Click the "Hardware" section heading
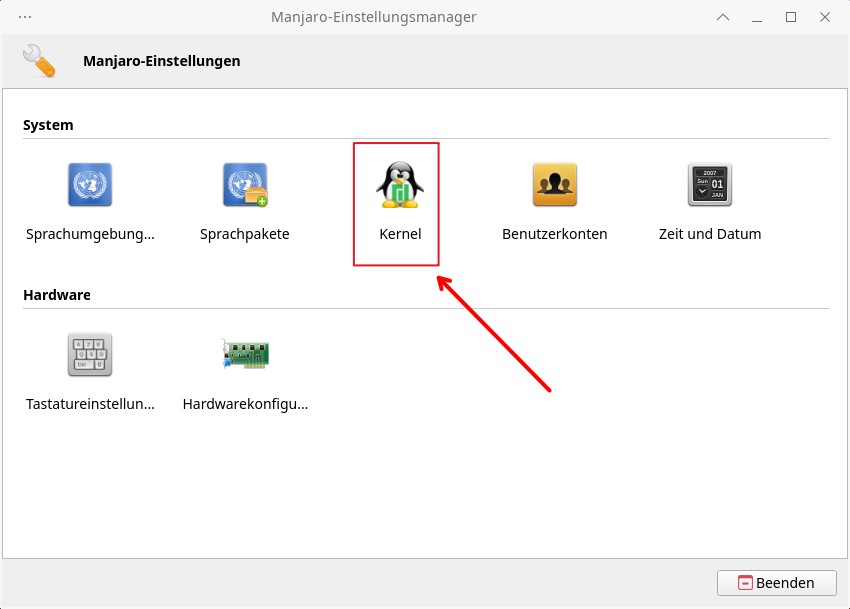 click(x=57, y=295)
